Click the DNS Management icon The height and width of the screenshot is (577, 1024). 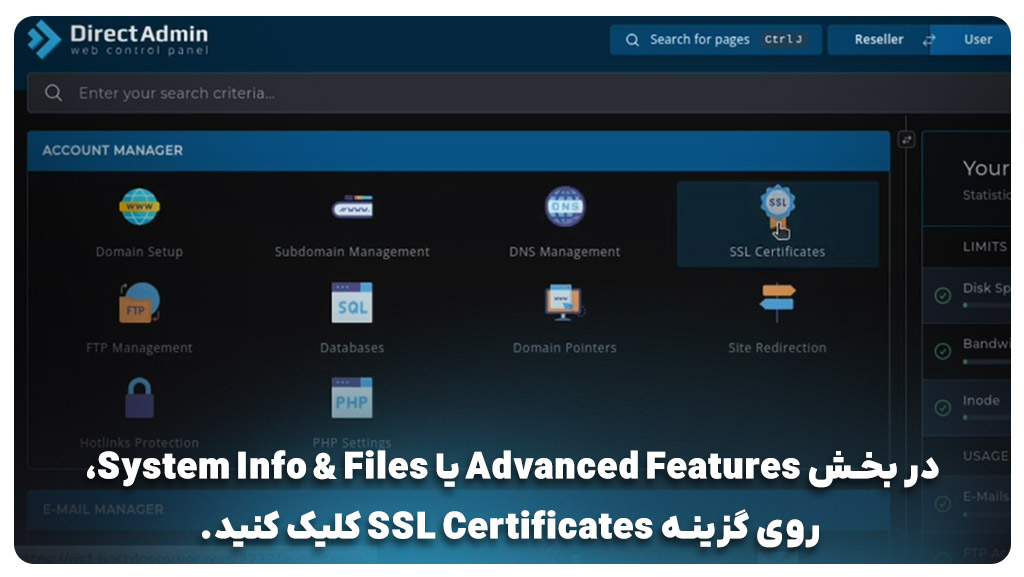(564, 207)
